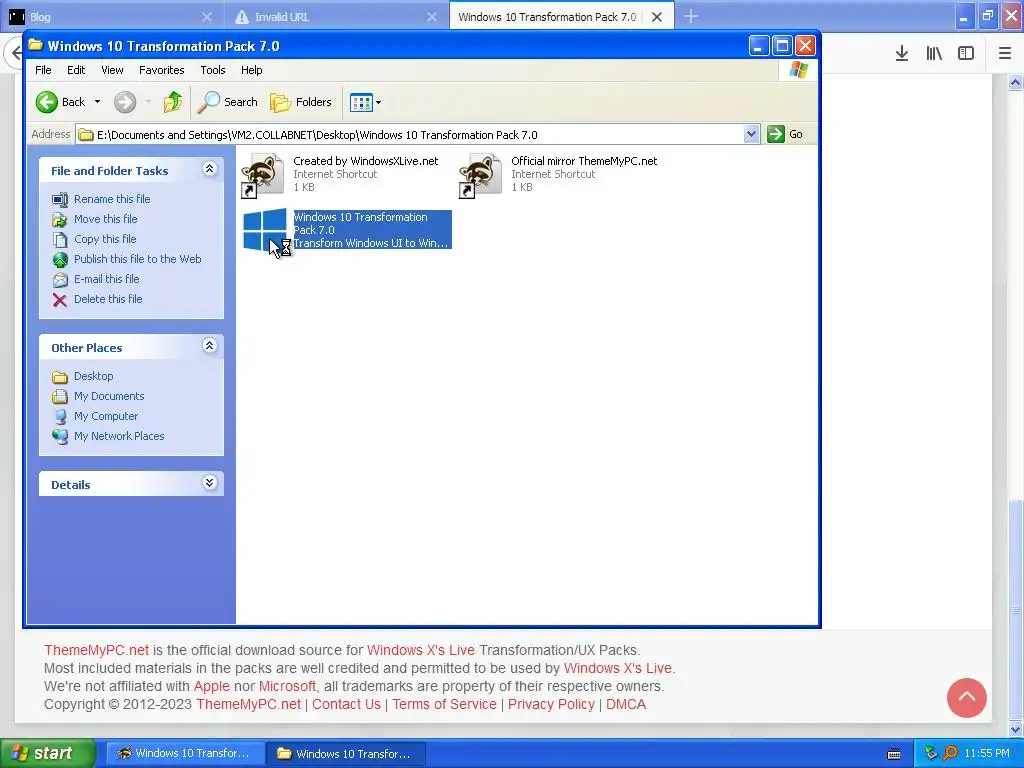
Task: Click the Contact Us footer link
Action: pos(346,704)
